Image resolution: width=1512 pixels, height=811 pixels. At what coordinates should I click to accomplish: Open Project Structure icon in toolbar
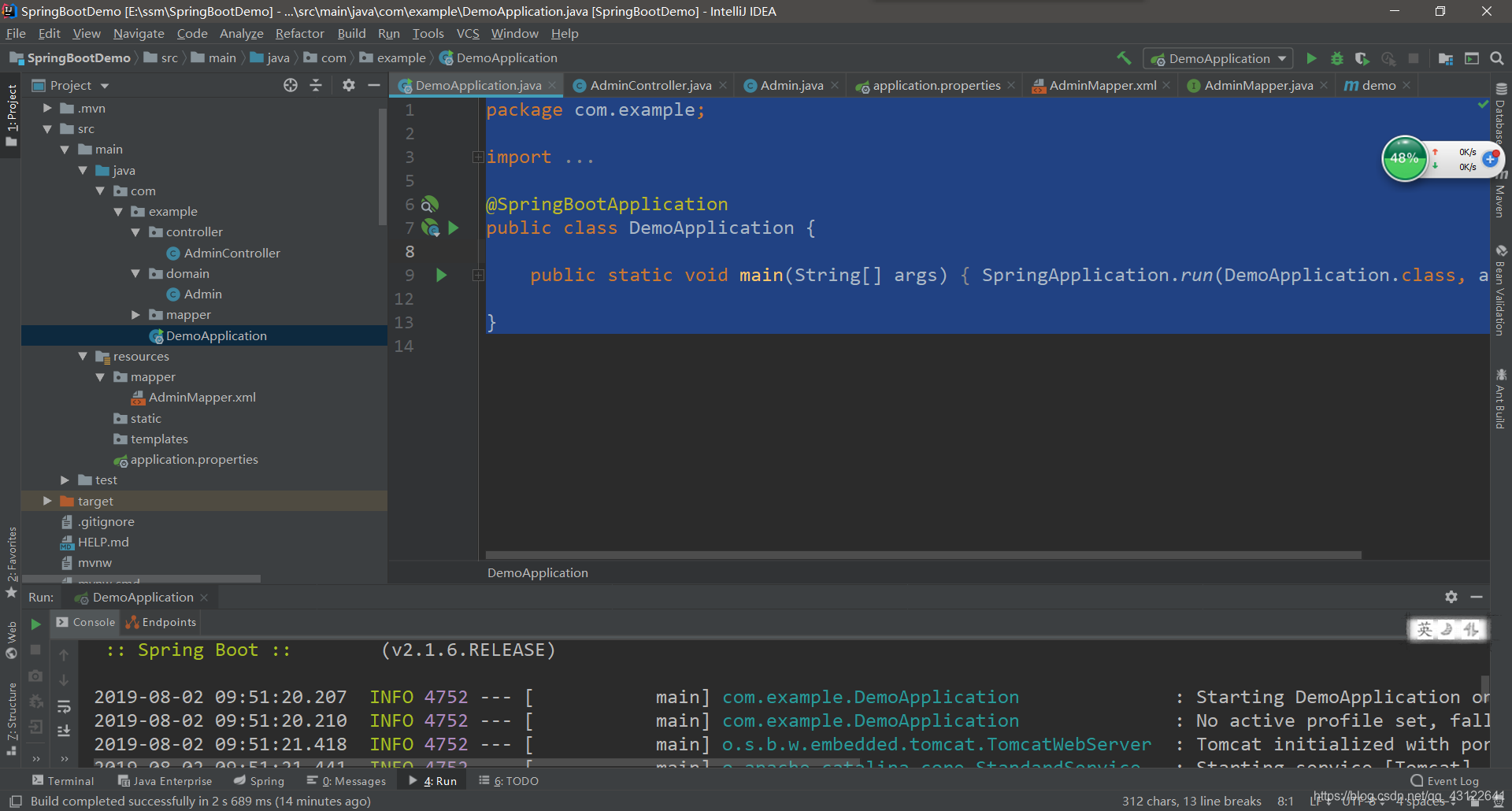tap(1446, 58)
